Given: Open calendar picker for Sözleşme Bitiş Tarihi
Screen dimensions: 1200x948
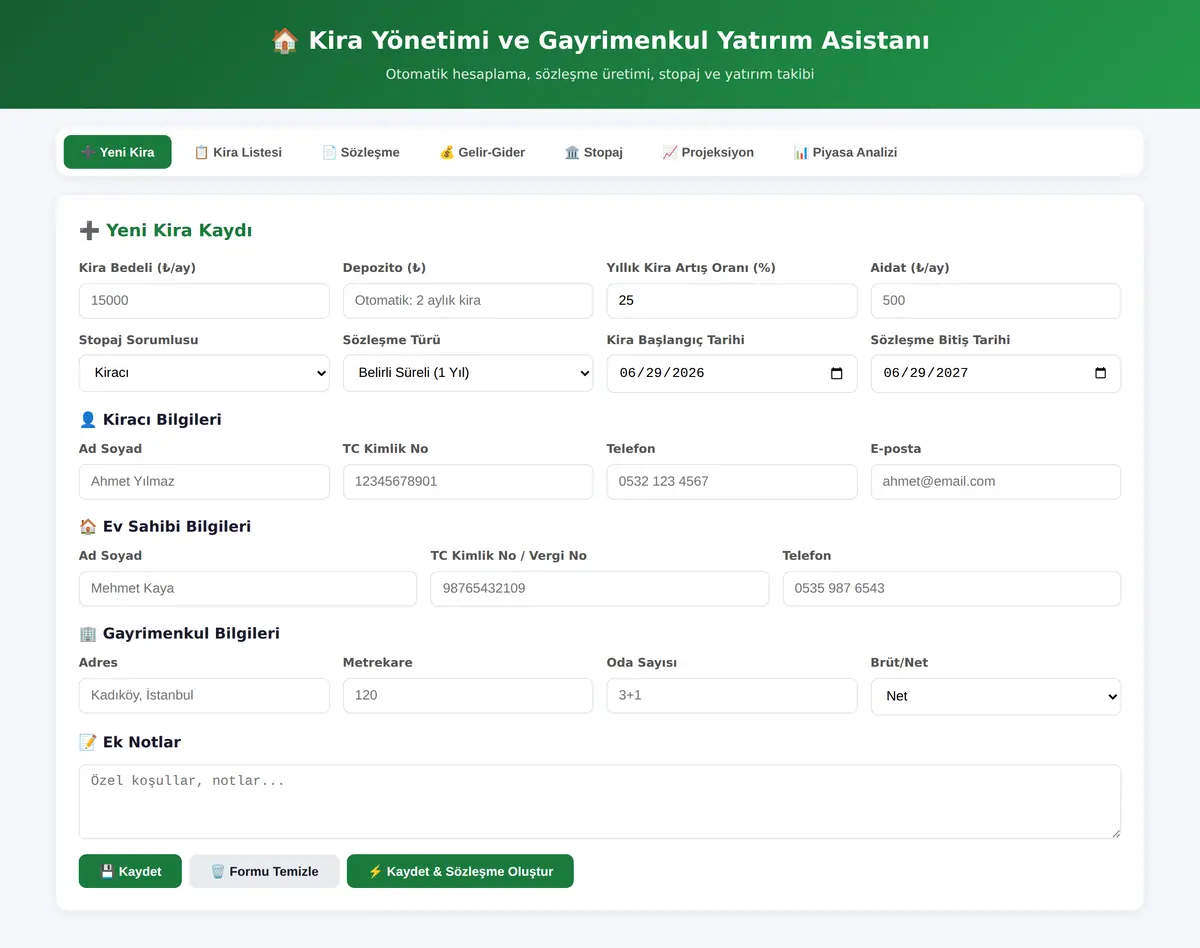Looking at the screenshot, I should coord(1101,373).
